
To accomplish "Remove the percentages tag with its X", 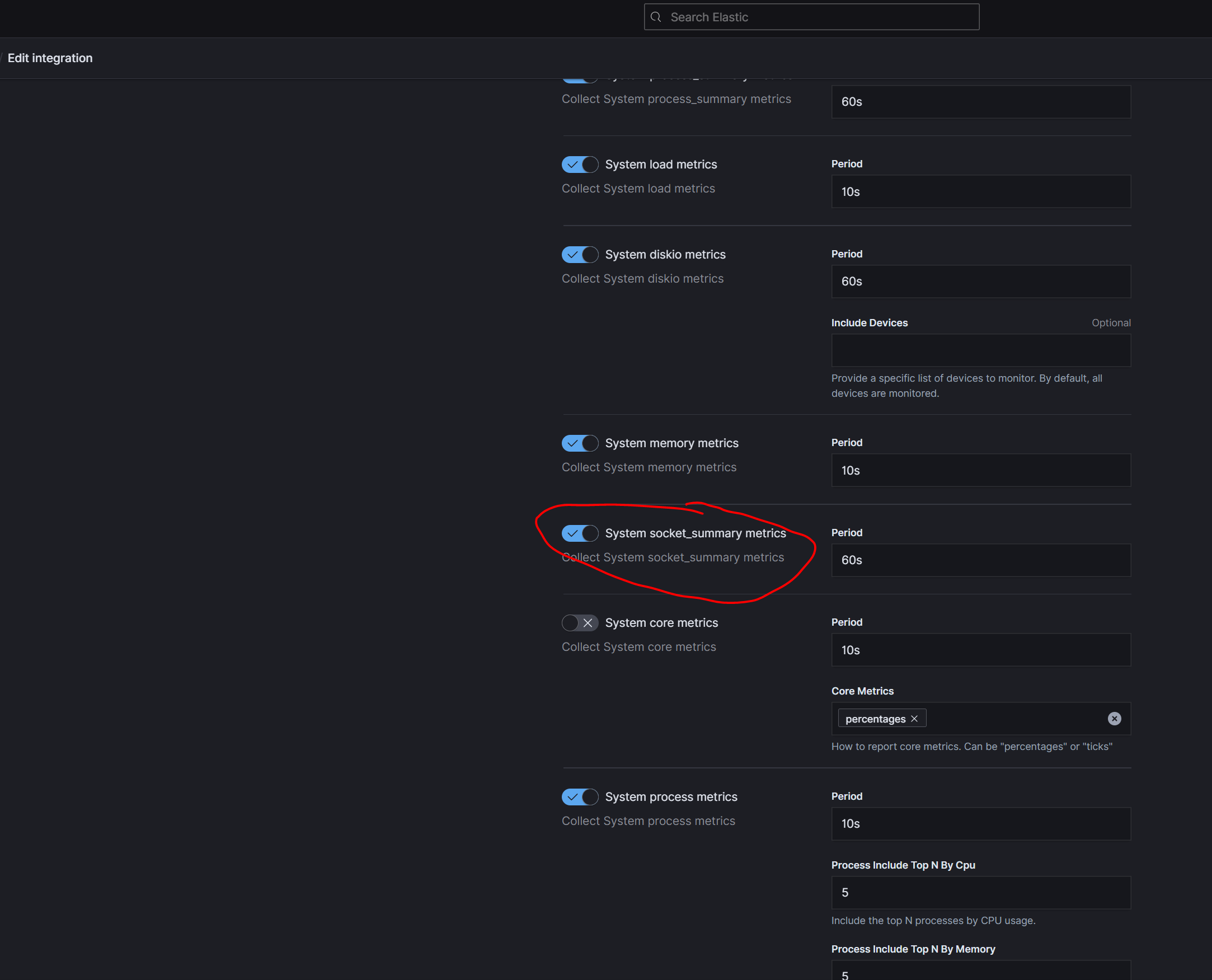I will pos(914,719).
